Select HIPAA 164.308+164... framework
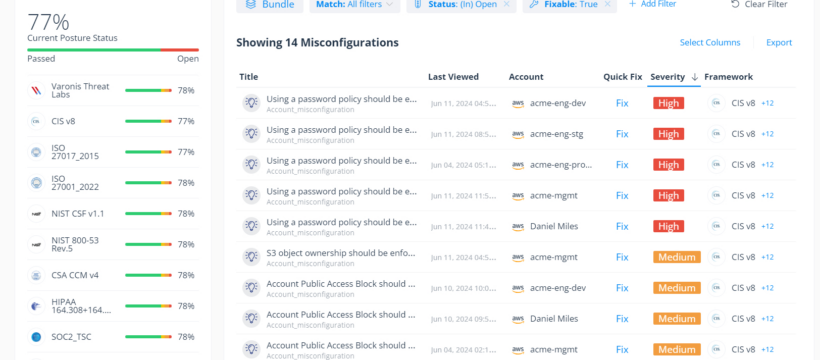Image resolution: width=820 pixels, height=360 pixels. [x=113, y=306]
